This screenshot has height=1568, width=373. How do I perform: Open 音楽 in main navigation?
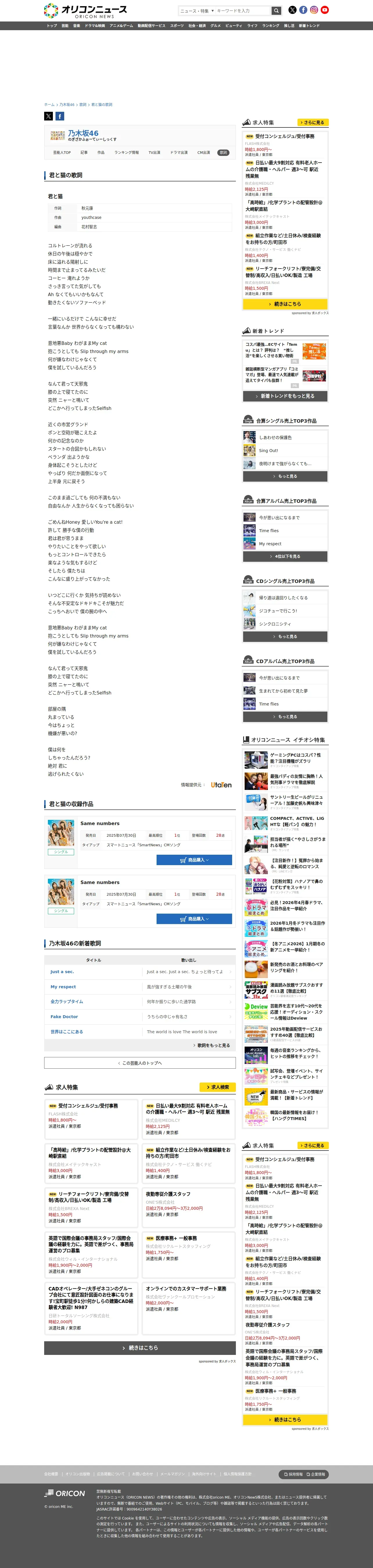(x=77, y=26)
